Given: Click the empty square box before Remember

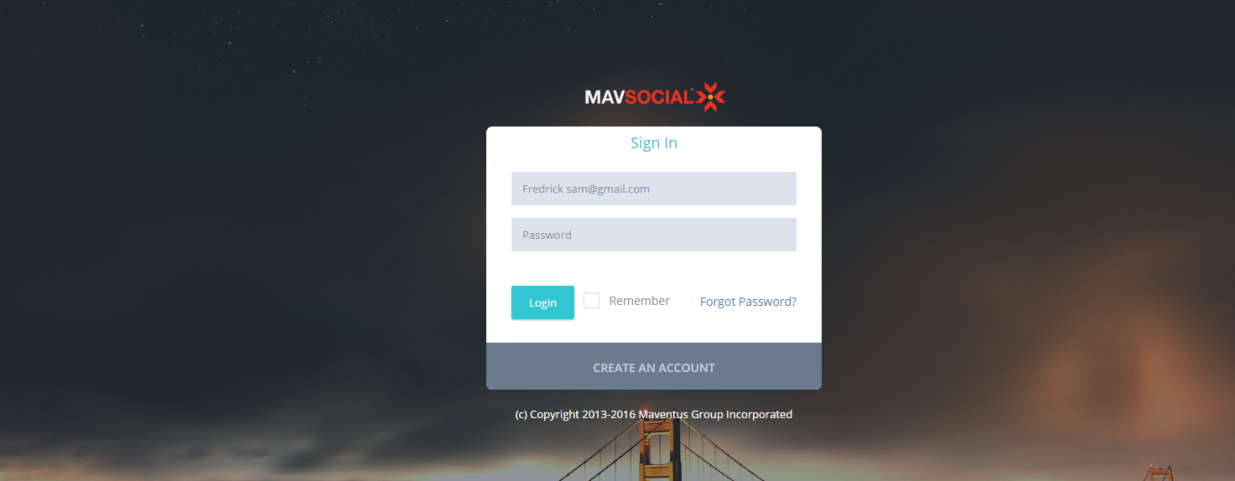Looking at the screenshot, I should click(592, 300).
